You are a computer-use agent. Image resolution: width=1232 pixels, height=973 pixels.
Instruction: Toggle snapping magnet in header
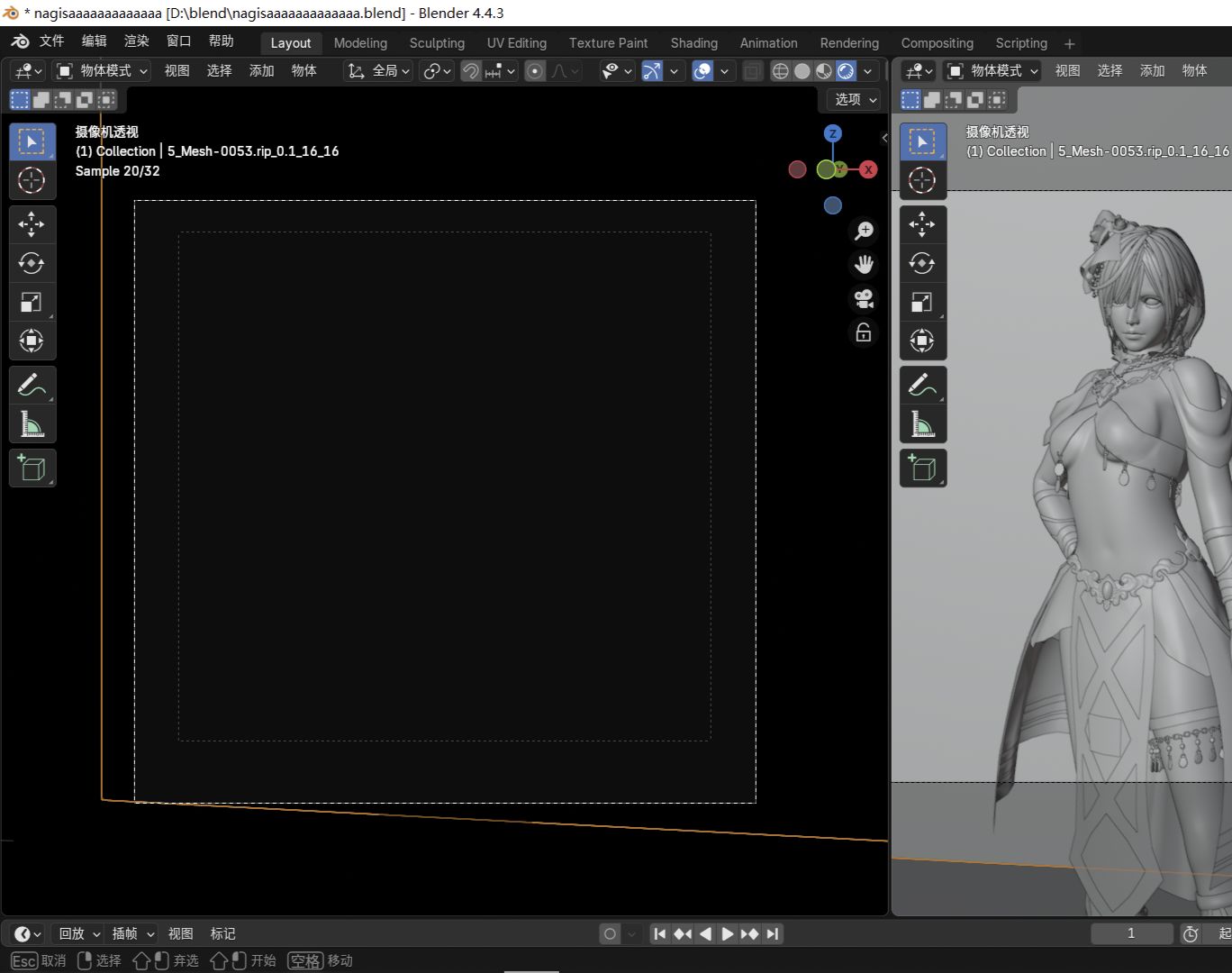[471, 71]
